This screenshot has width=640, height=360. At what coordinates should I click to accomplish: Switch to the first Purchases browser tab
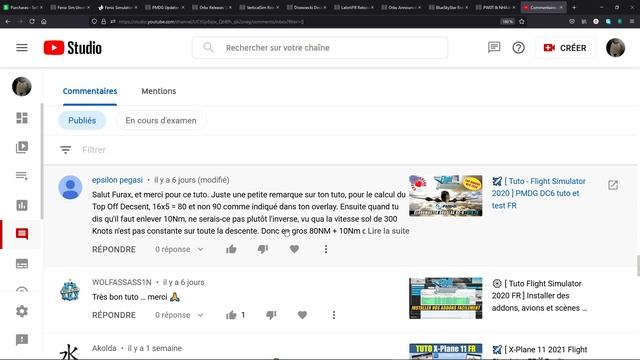pos(23,7)
